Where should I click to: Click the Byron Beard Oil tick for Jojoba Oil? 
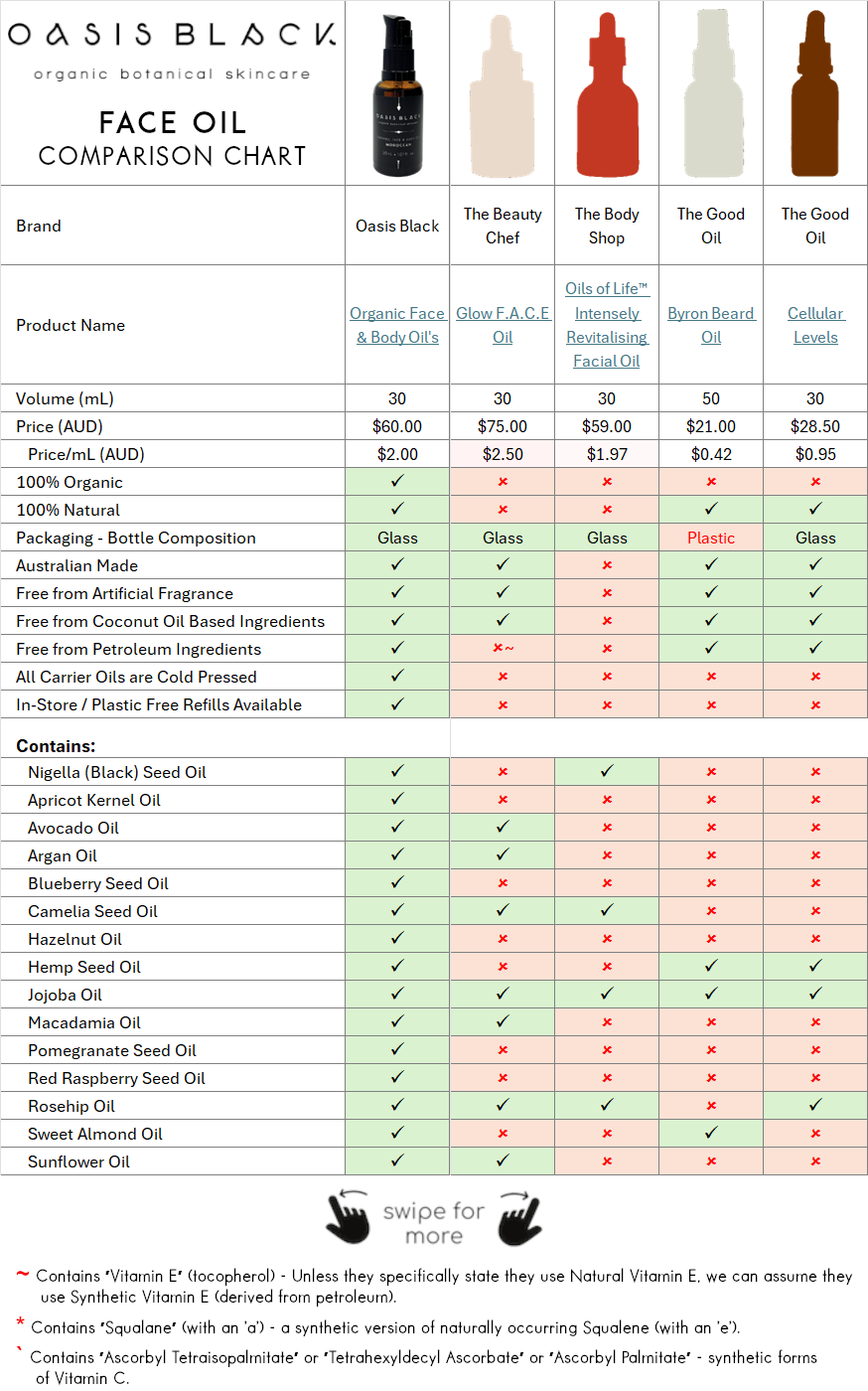(711, 994)
